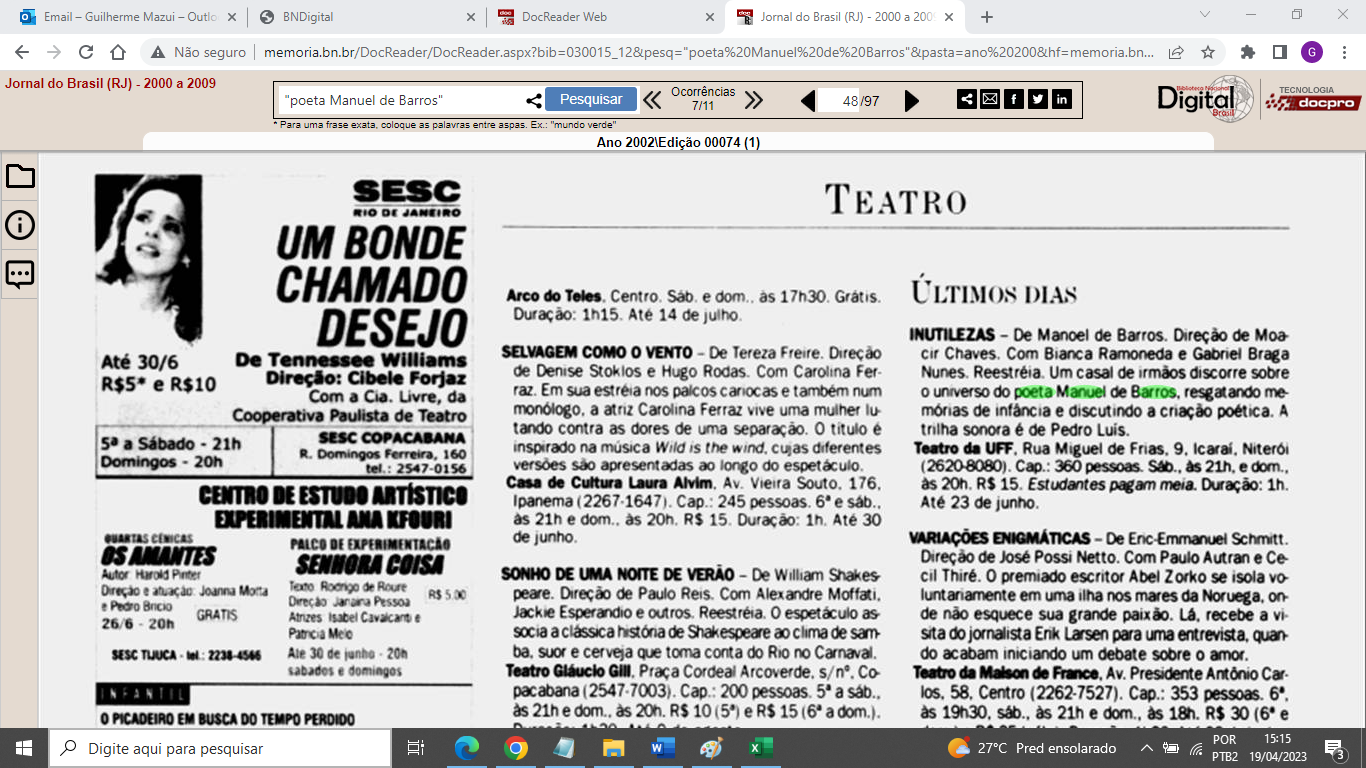Viewport: 1366px width, 768px height.
Task: Click the weather widget 27°C Pred ensolarado
Action: (x=1031, y=748)
